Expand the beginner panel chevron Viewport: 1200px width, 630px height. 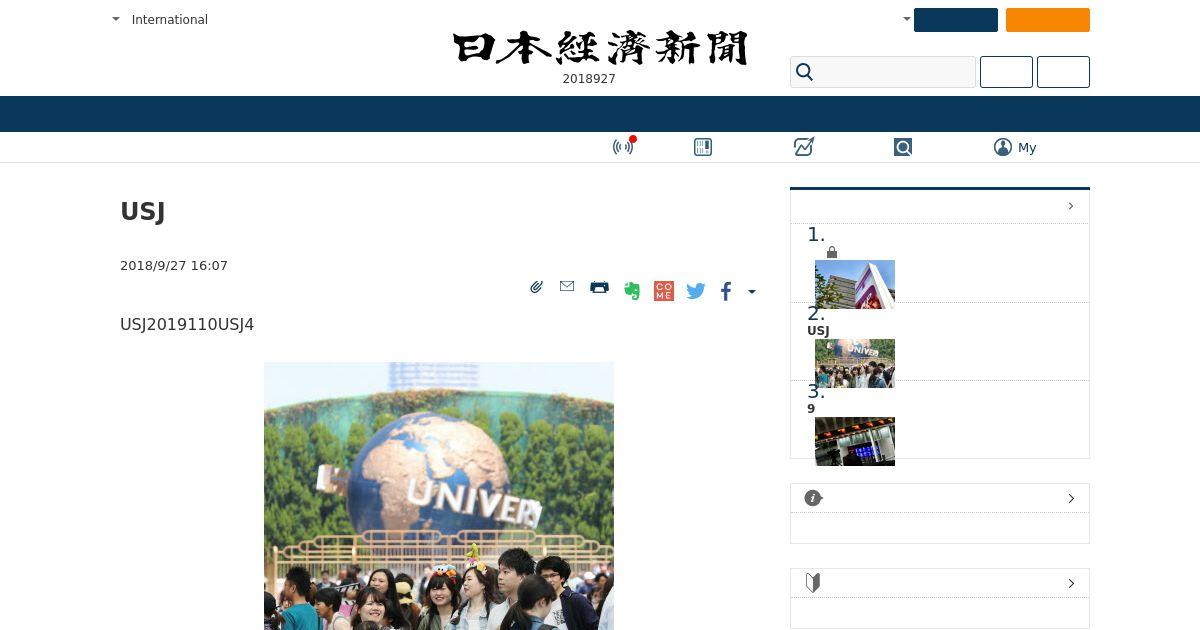coord(1071,583)
